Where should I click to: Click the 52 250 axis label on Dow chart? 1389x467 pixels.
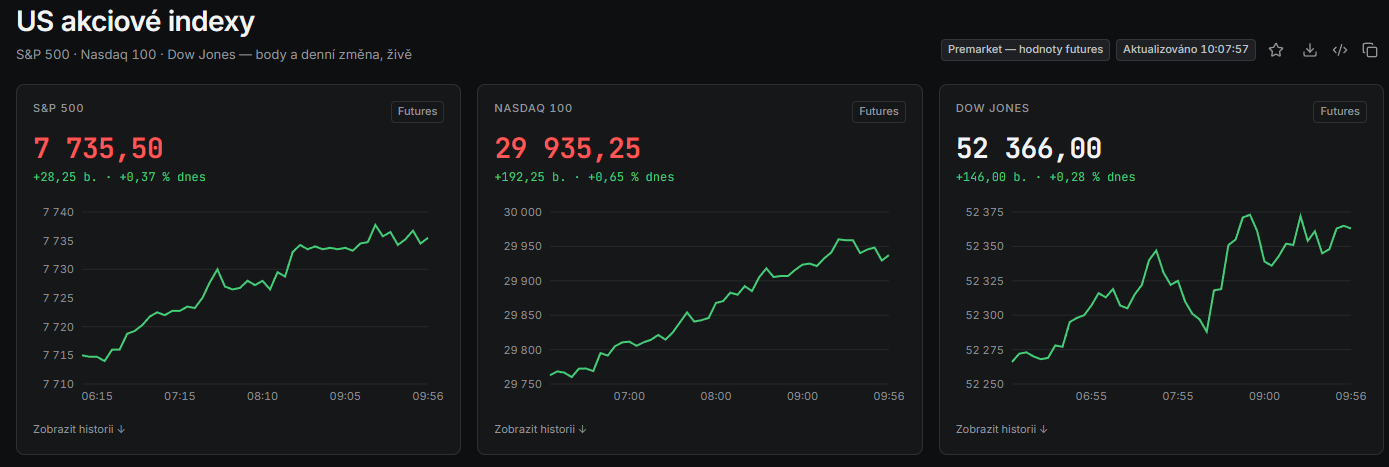point(984,384)
